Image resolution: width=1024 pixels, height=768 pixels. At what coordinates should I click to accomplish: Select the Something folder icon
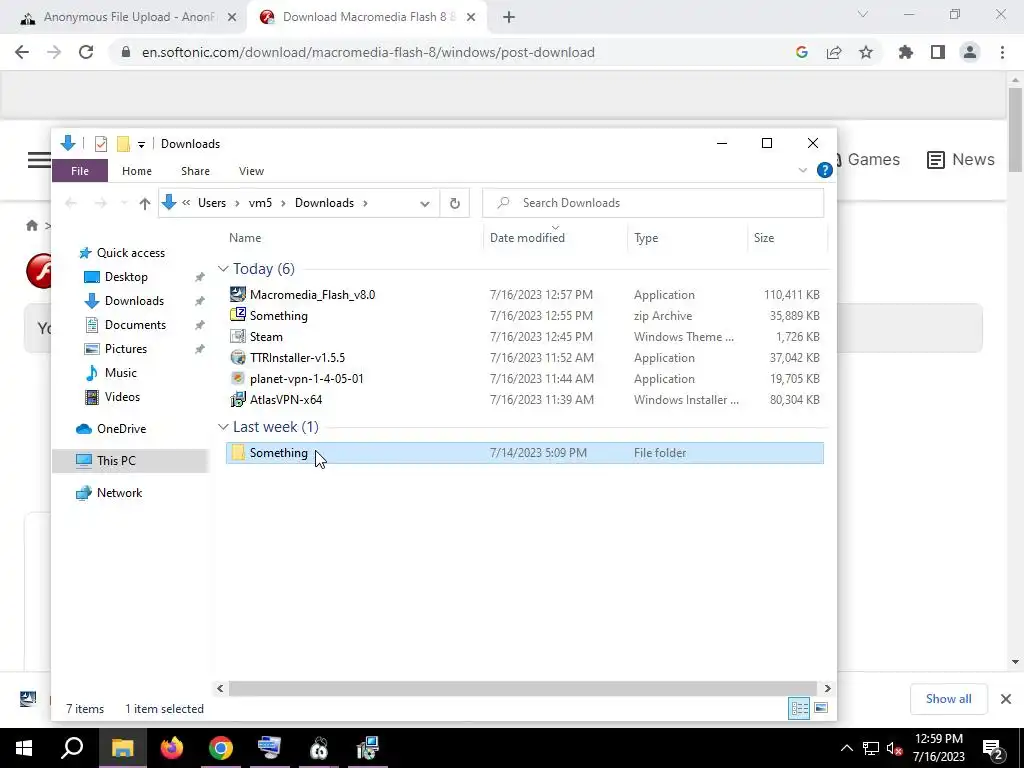238,453
